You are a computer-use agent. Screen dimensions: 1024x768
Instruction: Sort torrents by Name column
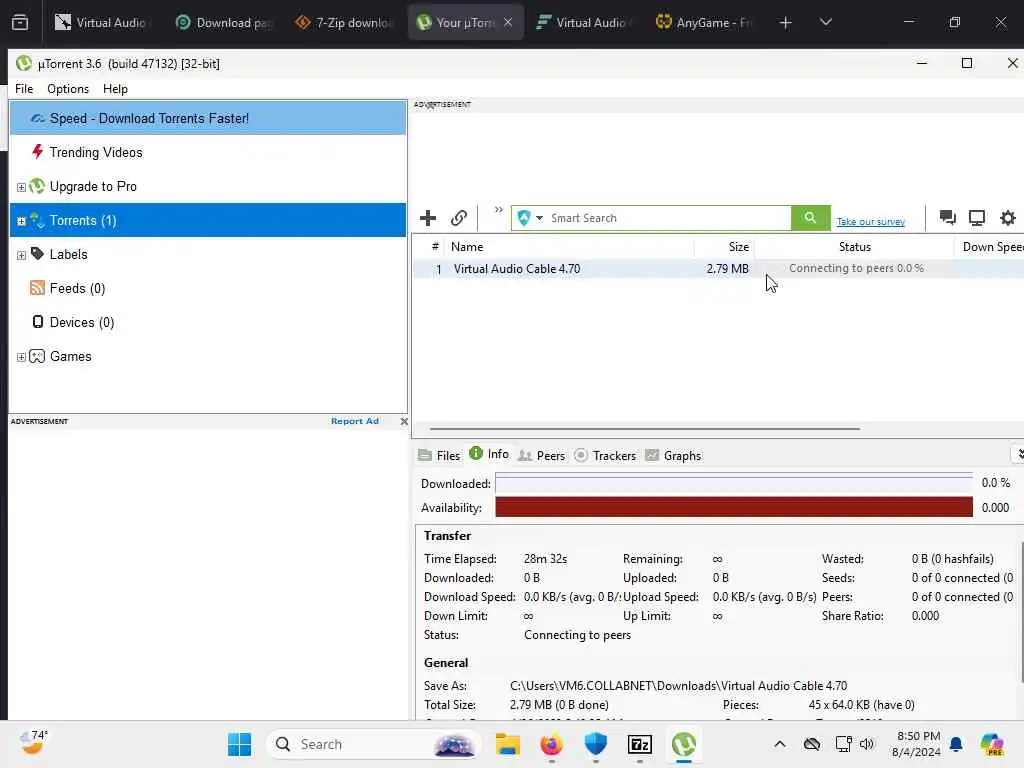pos(569,247)
